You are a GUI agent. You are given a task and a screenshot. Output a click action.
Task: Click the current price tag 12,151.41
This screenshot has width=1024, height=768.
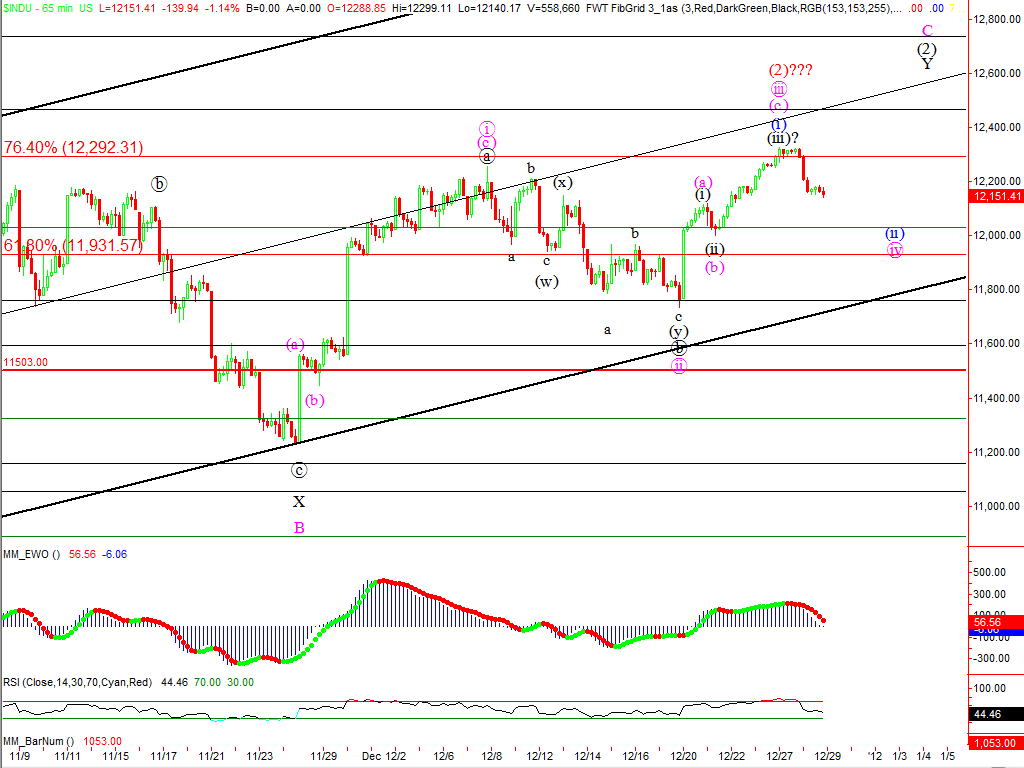pos(996,197)
